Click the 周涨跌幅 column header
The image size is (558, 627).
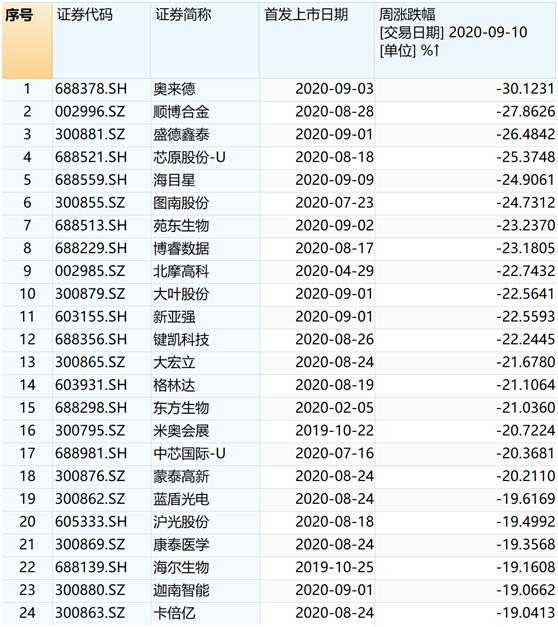point(465,41)
